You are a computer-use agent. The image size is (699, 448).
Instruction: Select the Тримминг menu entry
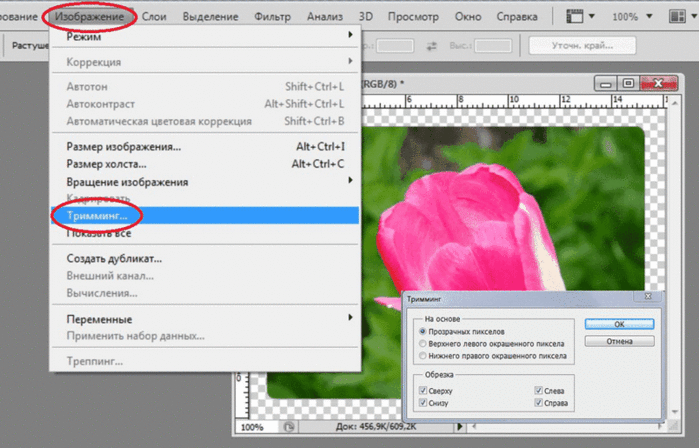point(205,216)
